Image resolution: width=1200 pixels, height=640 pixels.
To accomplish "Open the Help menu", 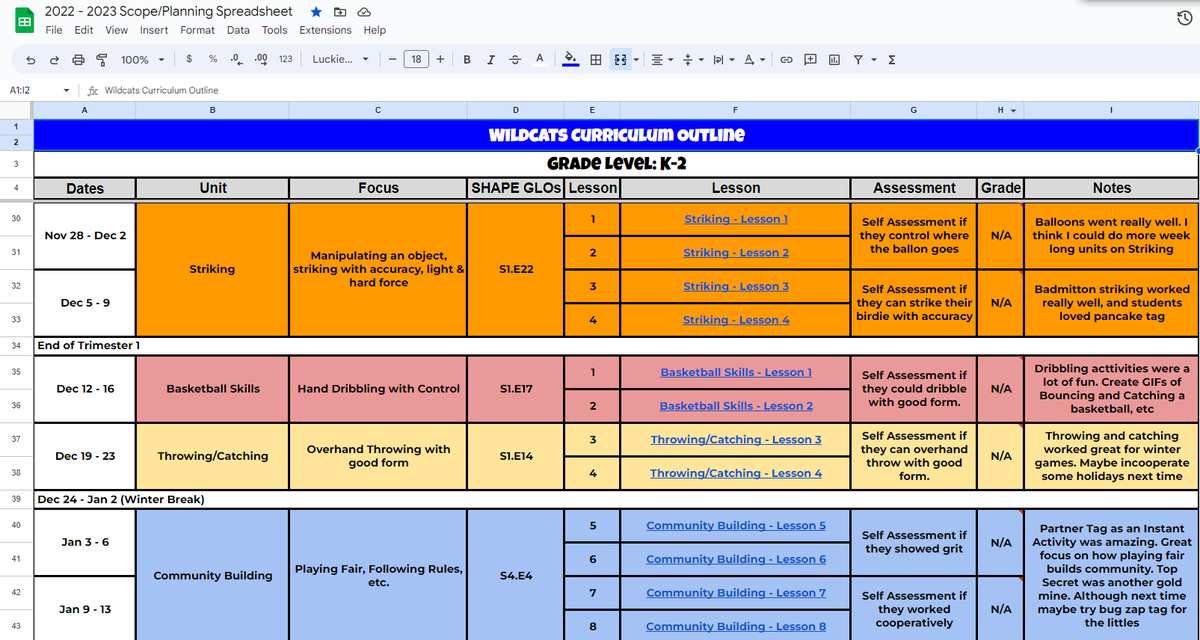I will (x=375, y=30).
